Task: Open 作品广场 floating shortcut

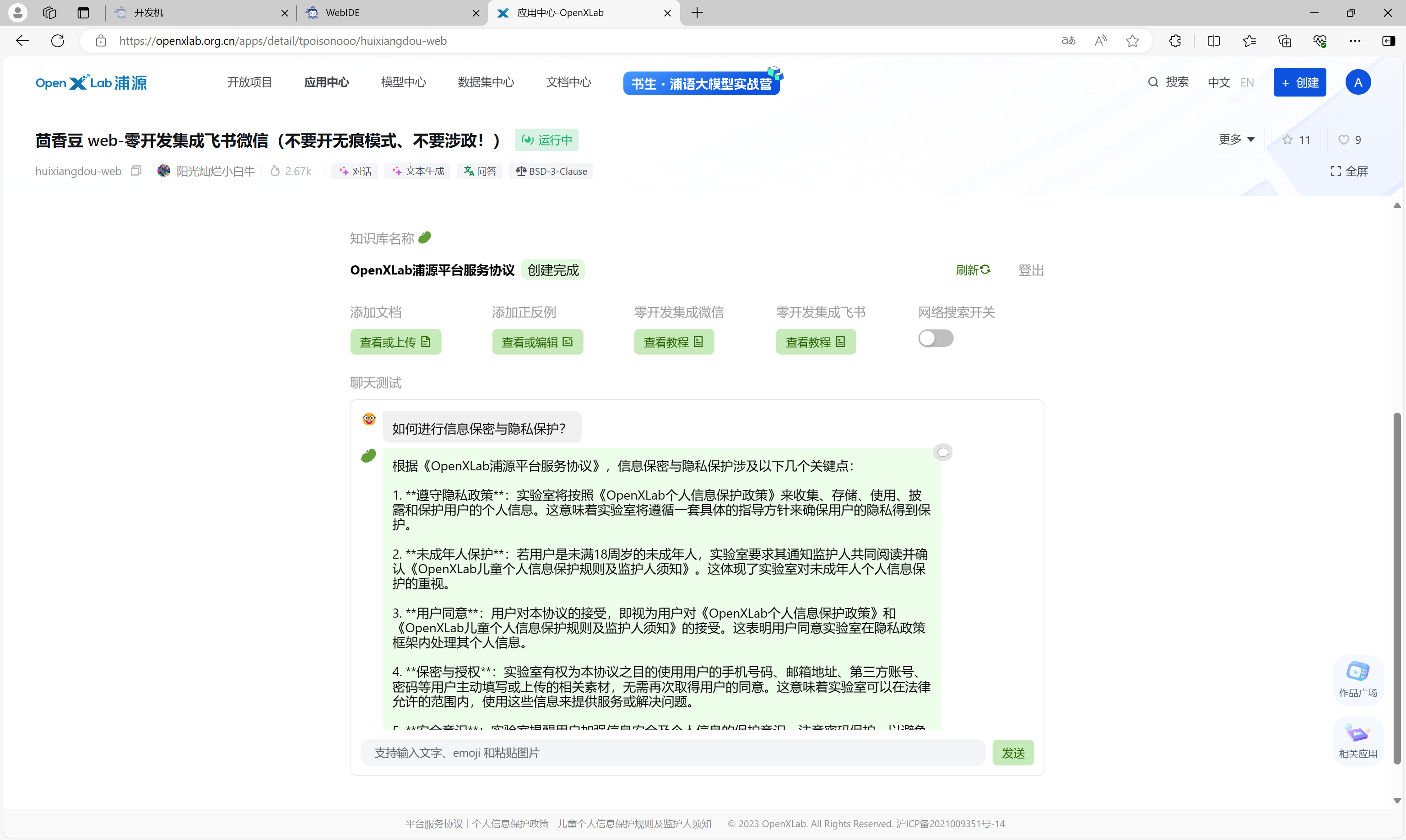Action: 1358,680
